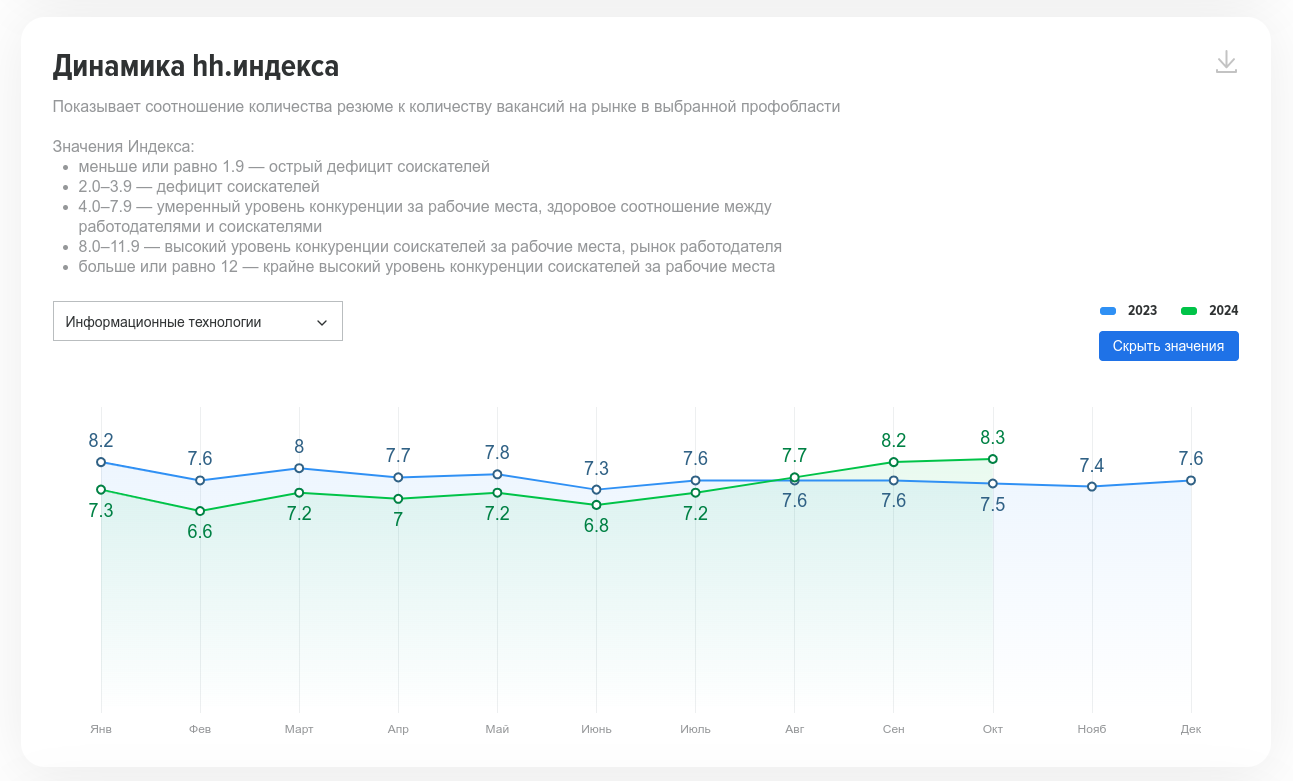1293x781 pixels.
Task: Click the Динамика hh.индекса heading
Action: click(x=196, y=66)
